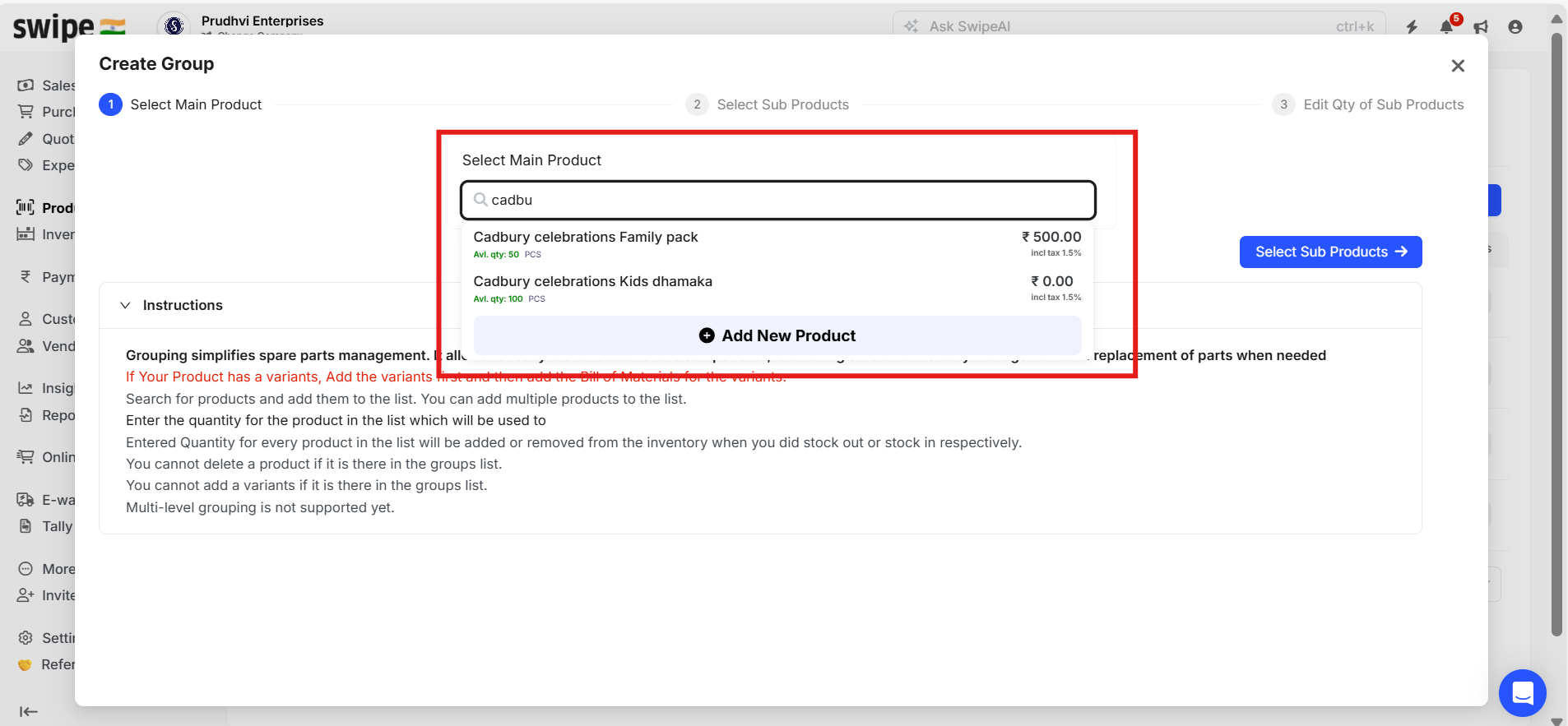Image resolution: width=1568 pixels, height=726 pixels.
Task: Open the E-way bills truck sidebar icon
Action: pyautogui.click(x=26, y=499)
